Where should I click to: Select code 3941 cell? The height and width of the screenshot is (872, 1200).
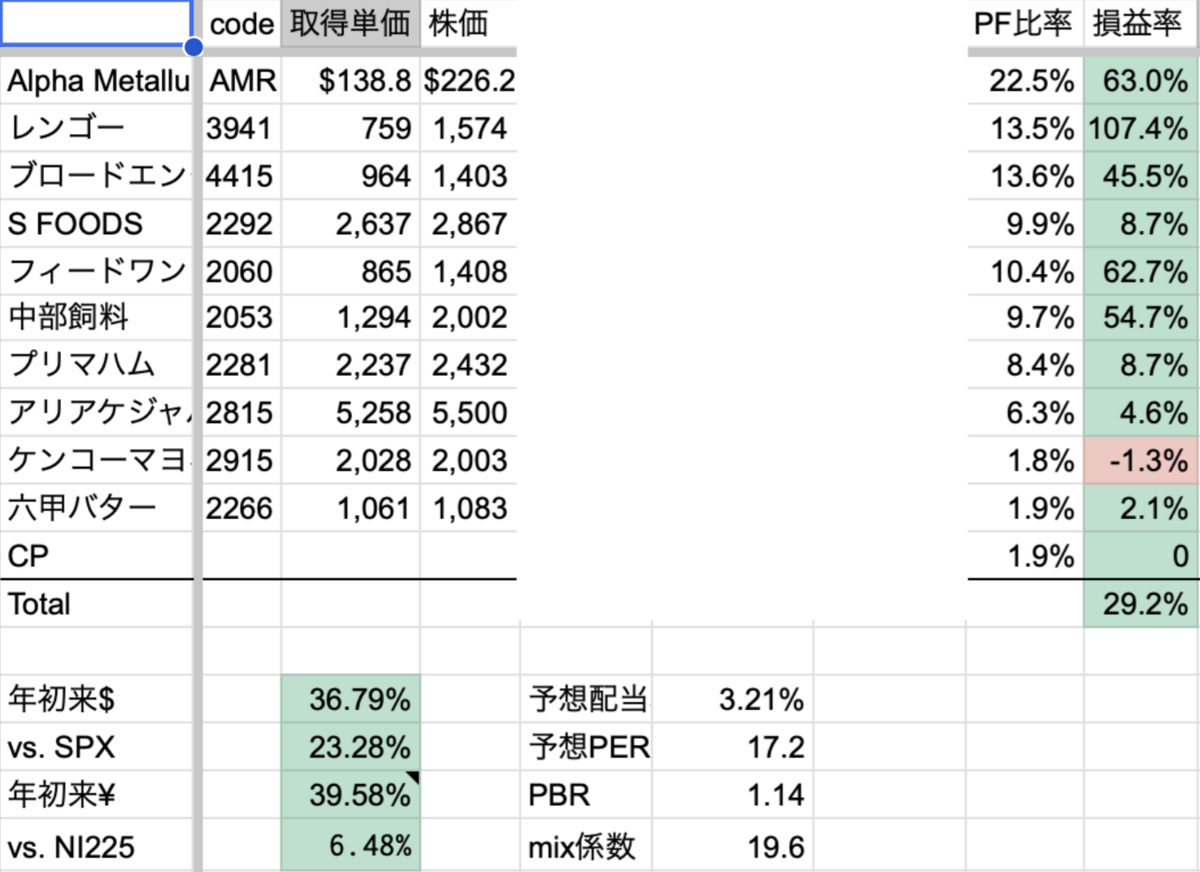[242, 128]
